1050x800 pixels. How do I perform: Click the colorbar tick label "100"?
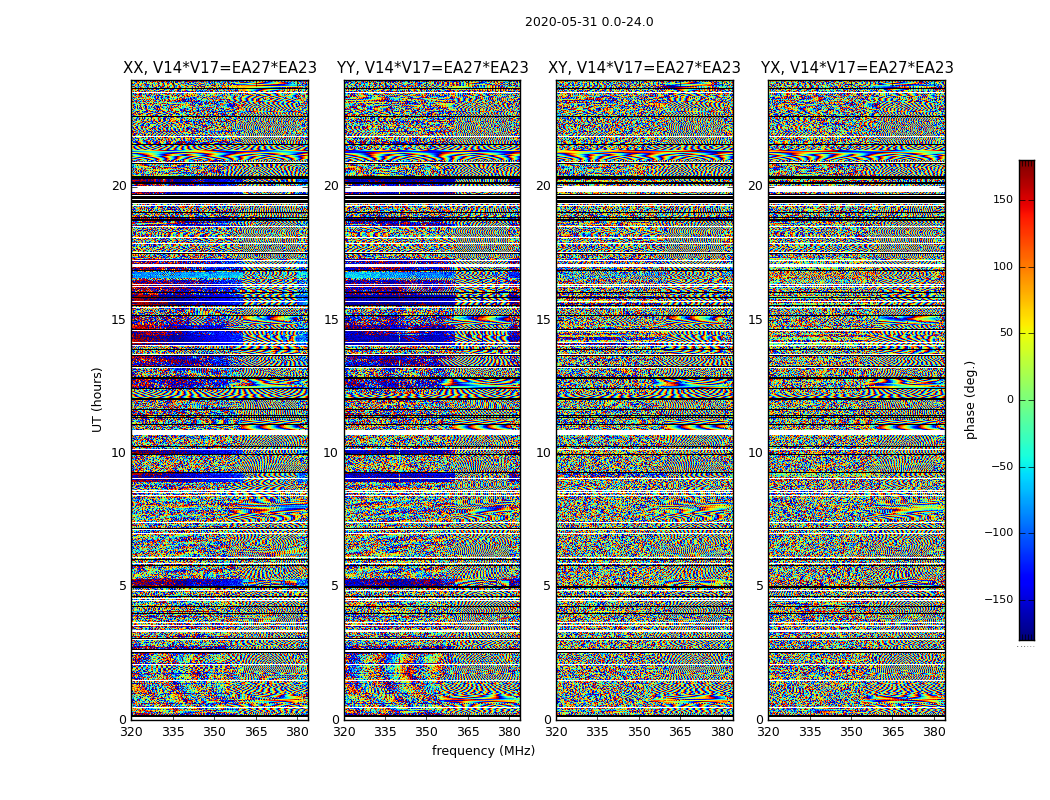(x=1003, y=266)
